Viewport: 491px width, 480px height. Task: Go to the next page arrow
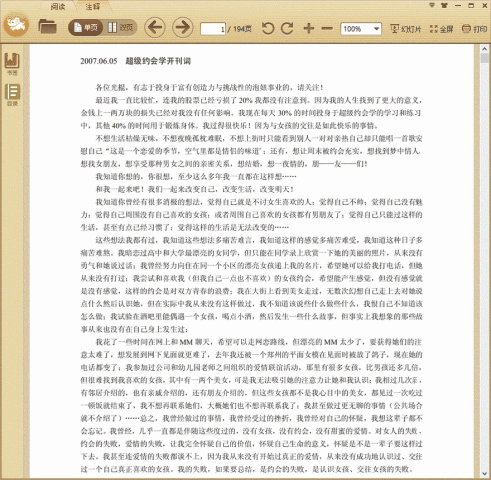point(182,27)
